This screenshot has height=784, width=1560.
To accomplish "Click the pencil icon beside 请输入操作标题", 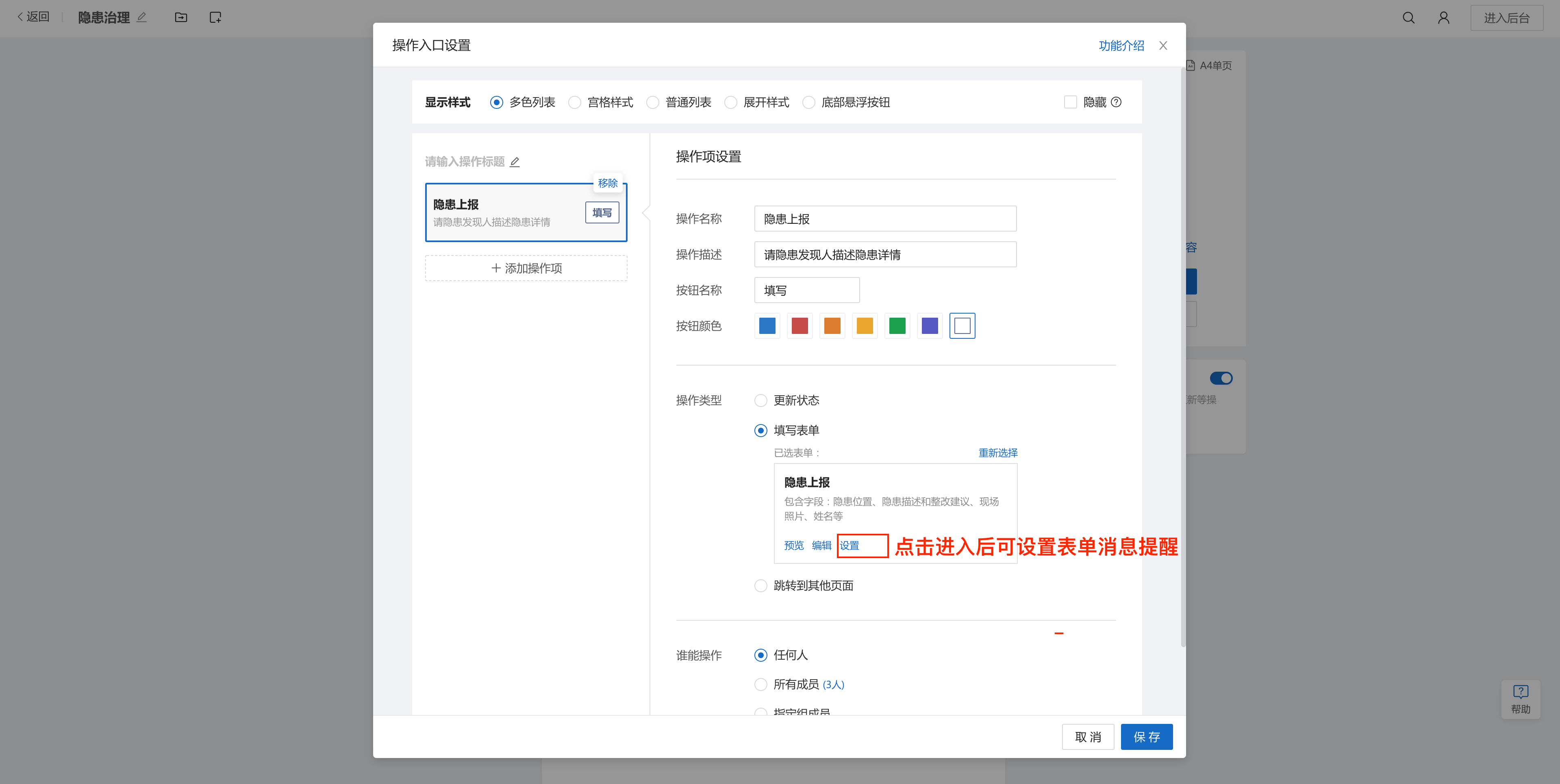I will pyautogui.click(x=515, y=162).
